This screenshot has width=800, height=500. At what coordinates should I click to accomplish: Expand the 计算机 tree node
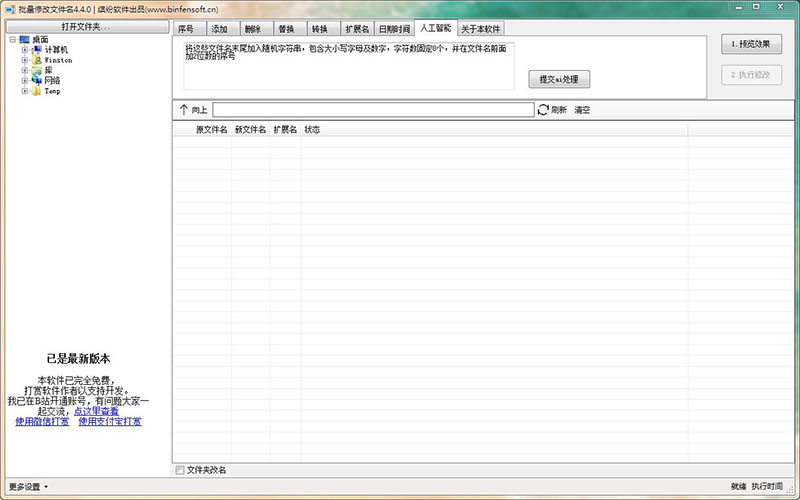tap(24, 50)
